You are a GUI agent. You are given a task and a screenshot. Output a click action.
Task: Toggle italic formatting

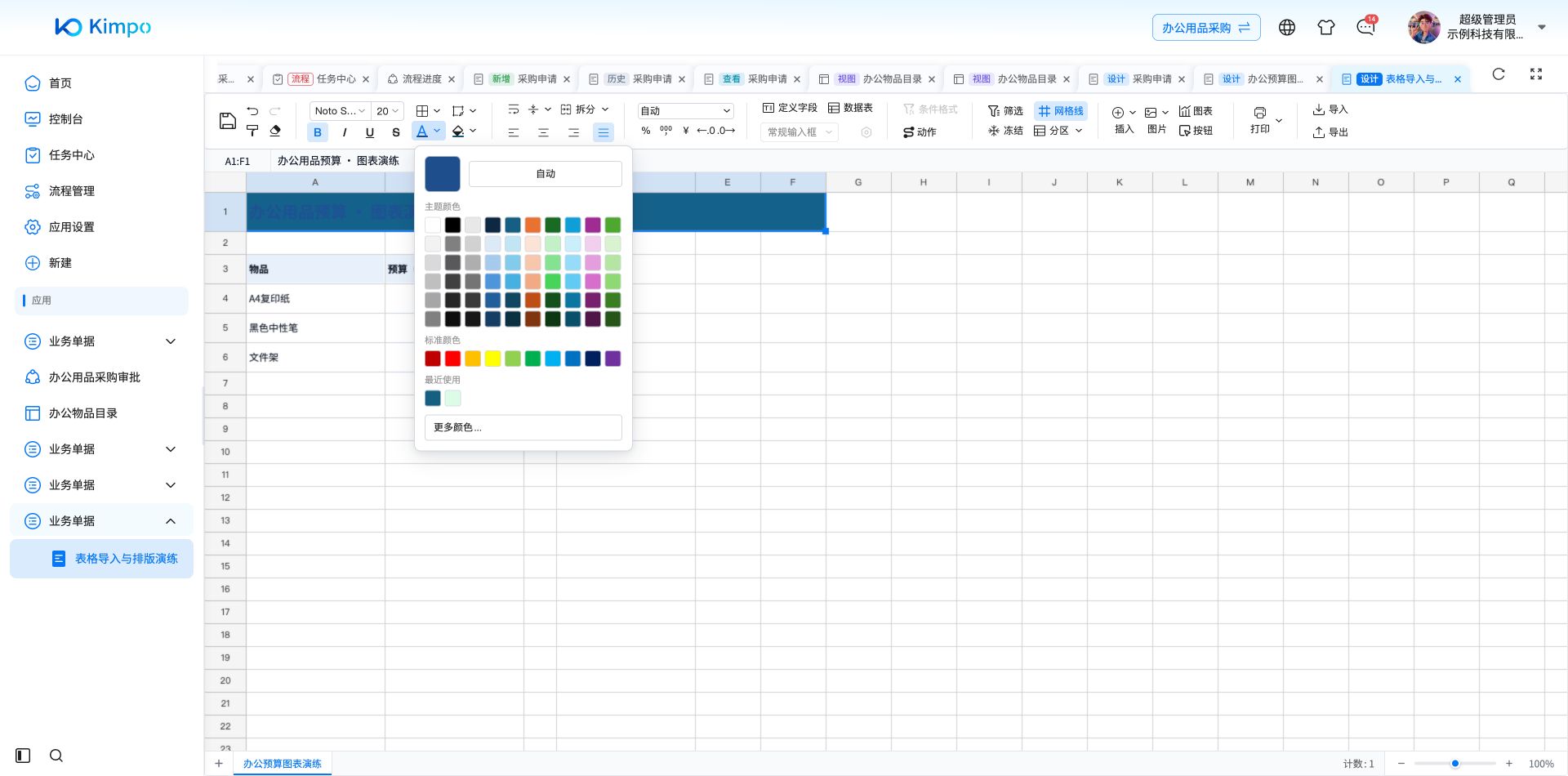click(344, 132)
